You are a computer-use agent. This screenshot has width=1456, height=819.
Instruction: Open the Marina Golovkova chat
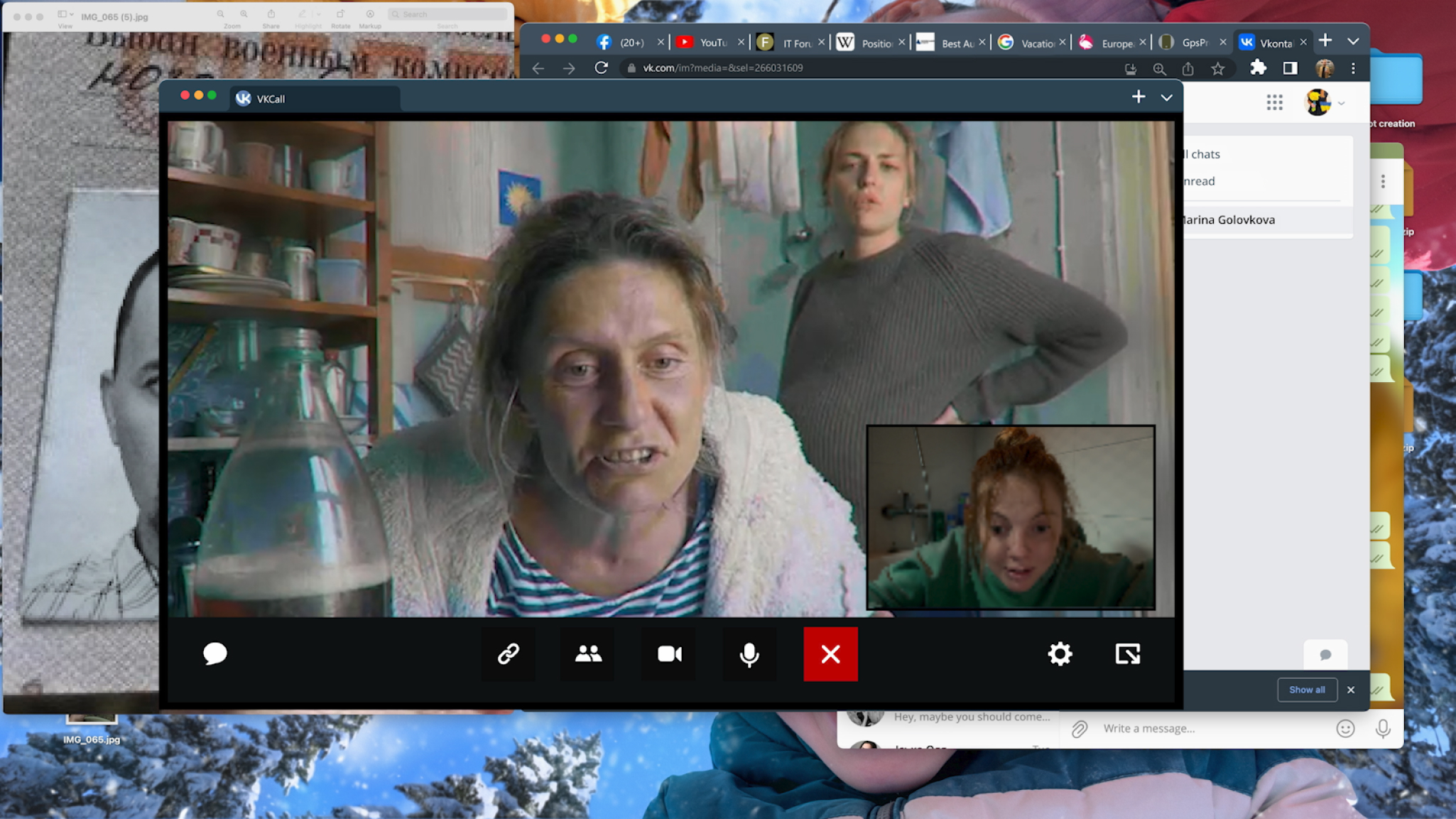[x=1267, y=220]
